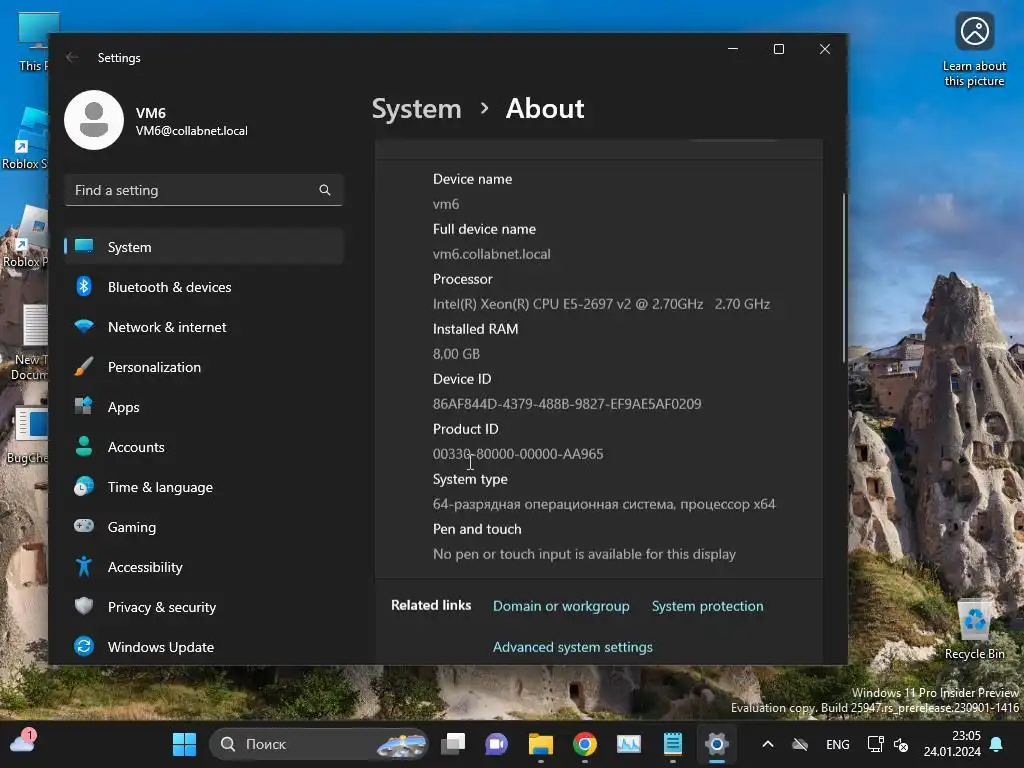Open Advanced system settings link

coord(573,647)
